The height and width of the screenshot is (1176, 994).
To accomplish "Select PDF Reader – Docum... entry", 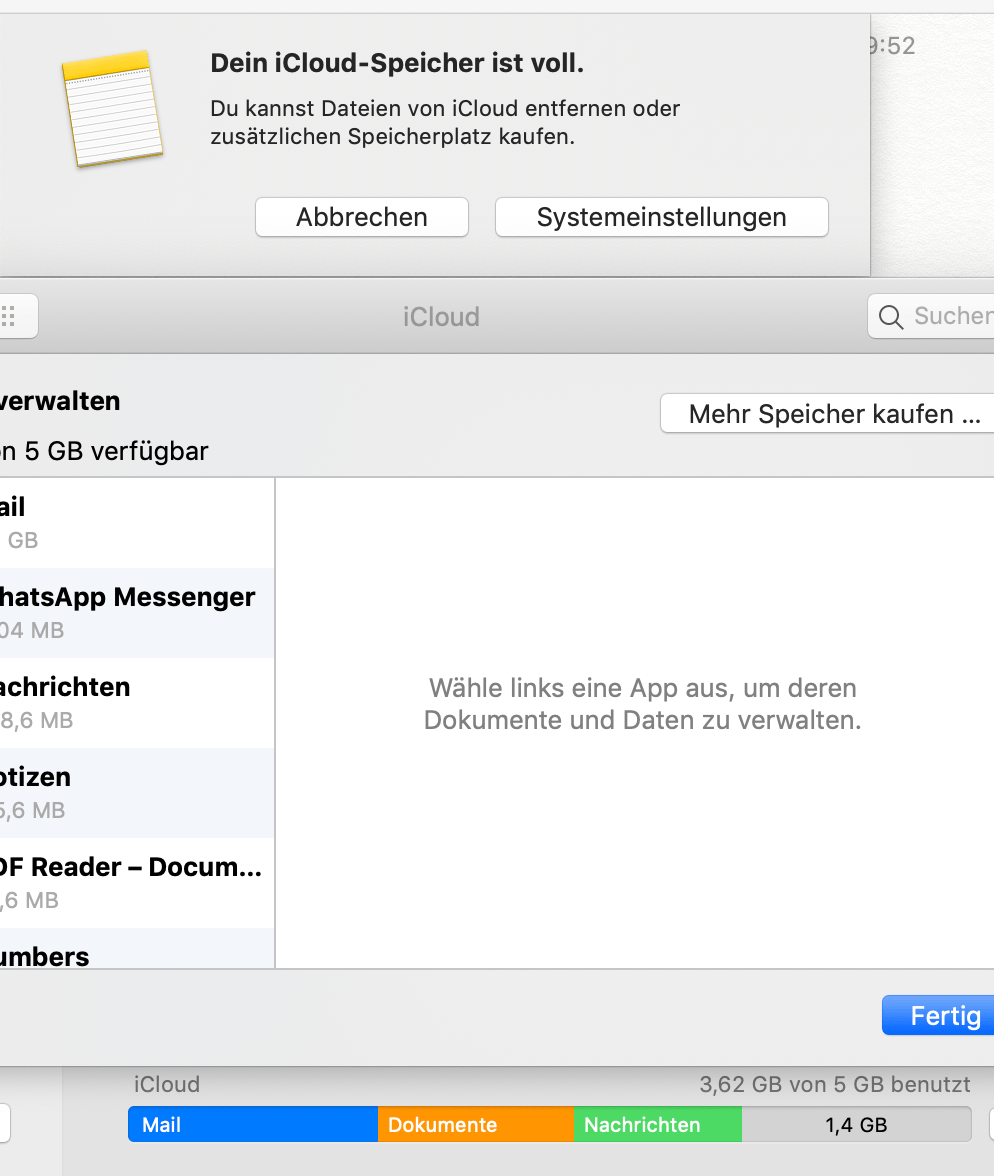I will [x=137, y=883].
